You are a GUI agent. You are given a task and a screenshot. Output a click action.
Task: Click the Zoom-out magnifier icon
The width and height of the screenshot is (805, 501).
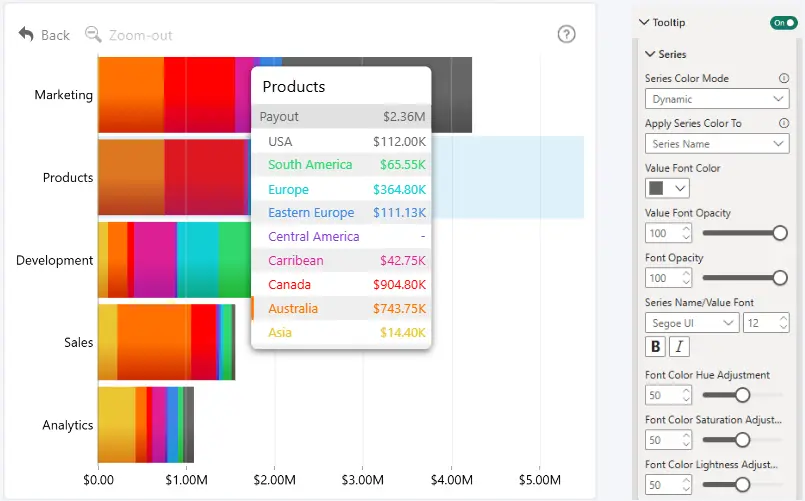93,34
